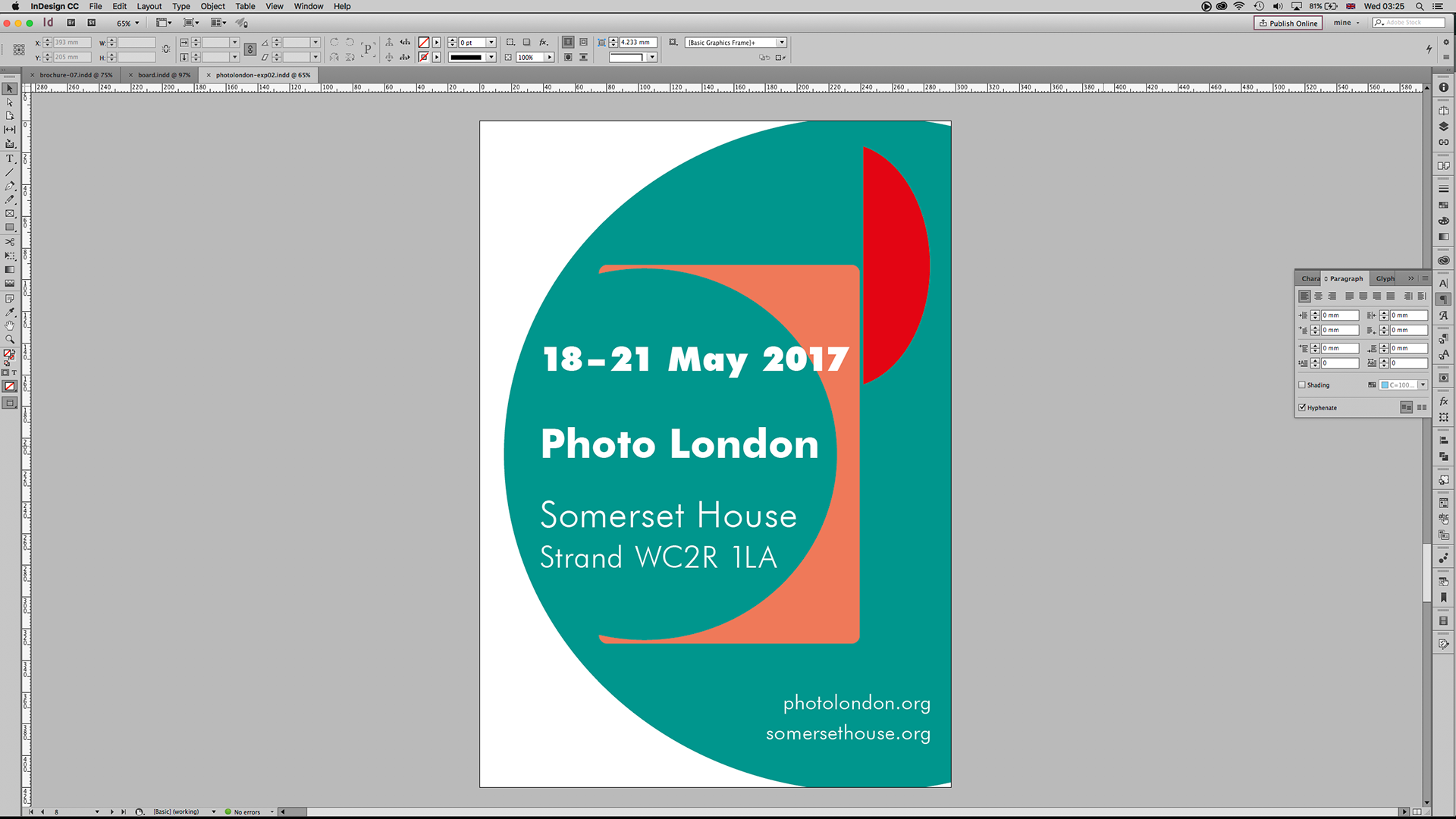
Task: Expand the Basic Graphics Frame style dropdown
Action: pyautogui.click(x=782, y=42)
